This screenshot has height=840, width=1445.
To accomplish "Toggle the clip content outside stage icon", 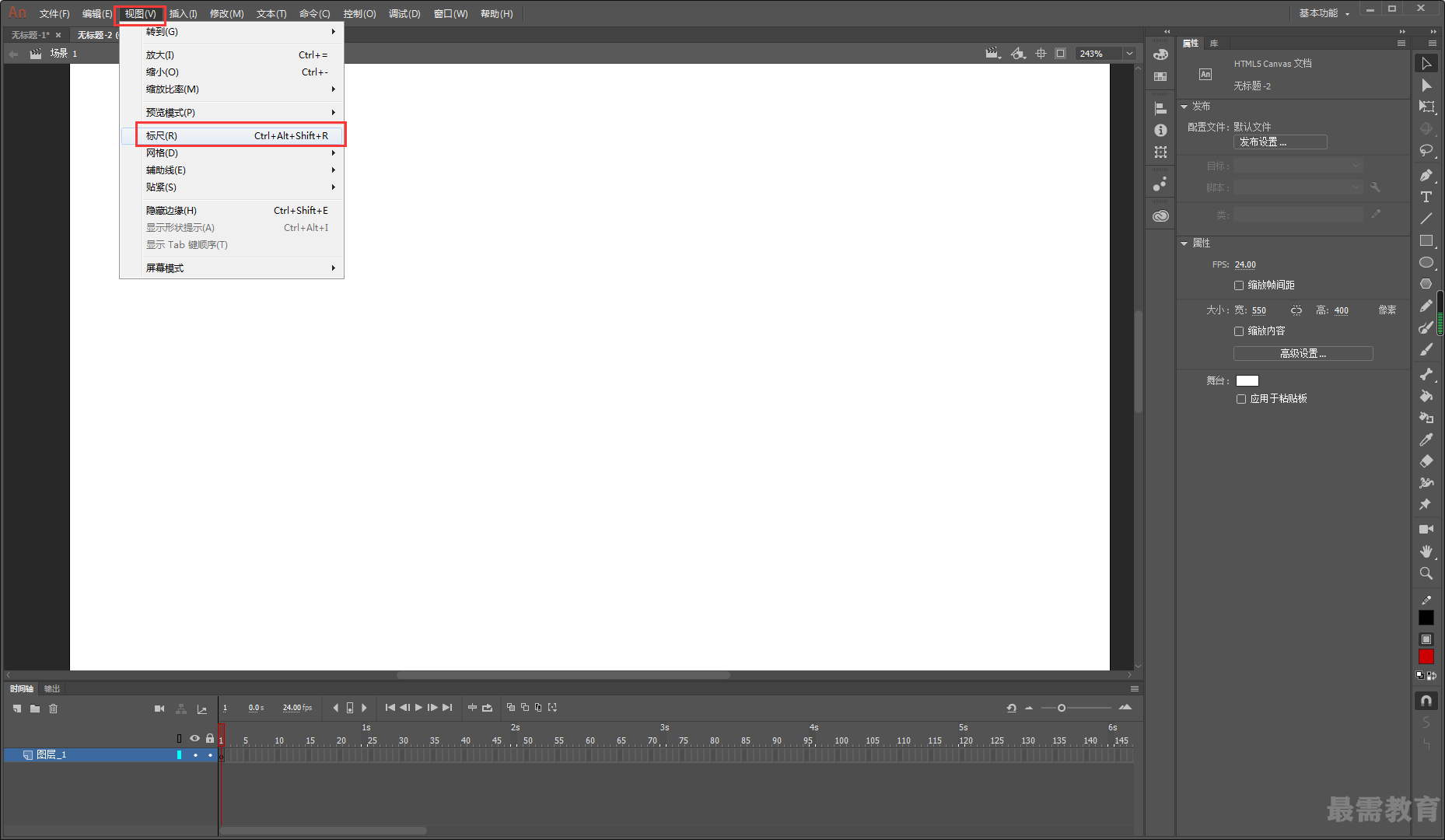I will 1060,54.
